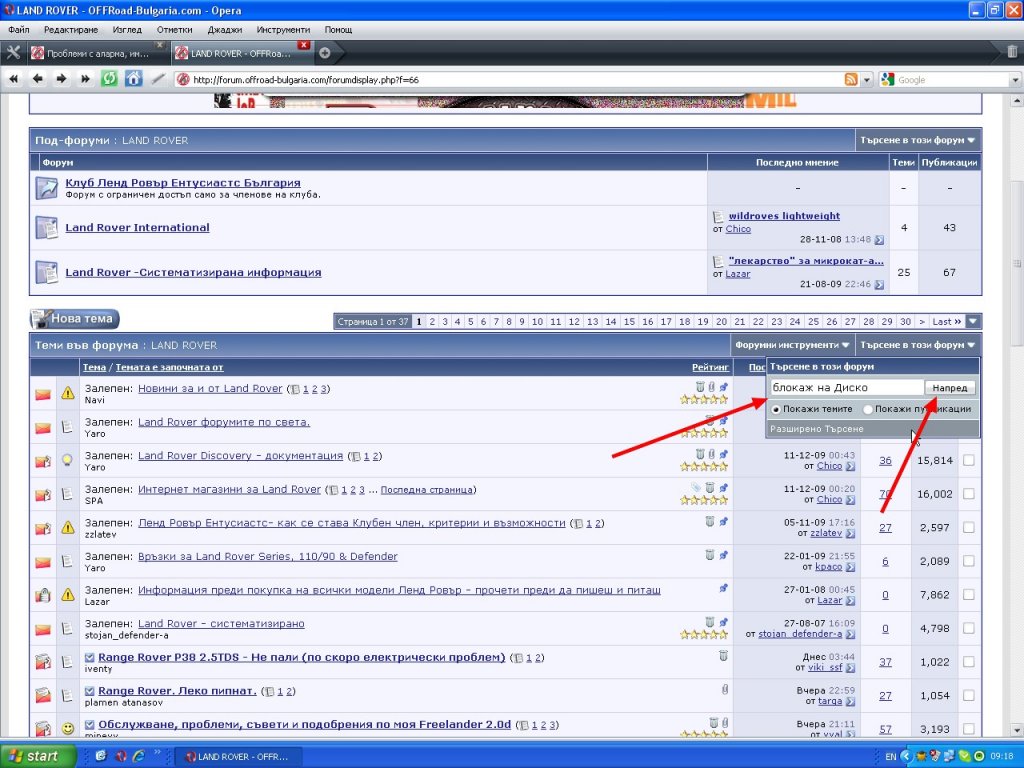
Task: Tick checkbox for Land Rover Discovery документация thread
Action: 967,460
